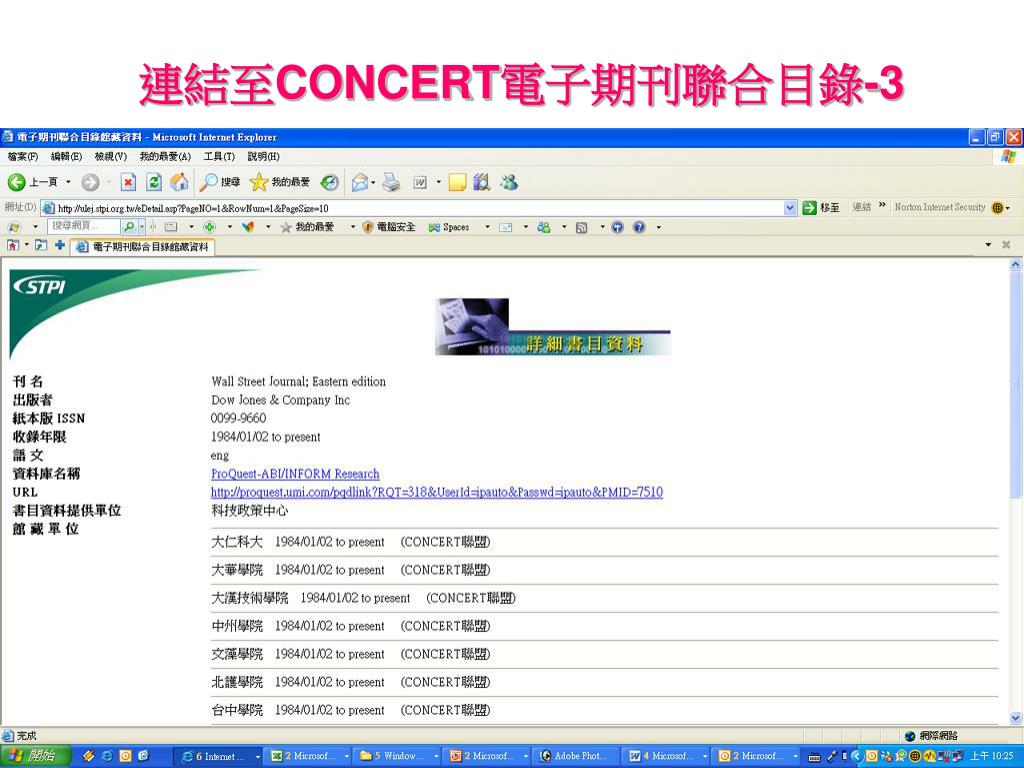Select the 大仁科大 holdings row
Screen dimensions: 1024x768
[605, 542]
